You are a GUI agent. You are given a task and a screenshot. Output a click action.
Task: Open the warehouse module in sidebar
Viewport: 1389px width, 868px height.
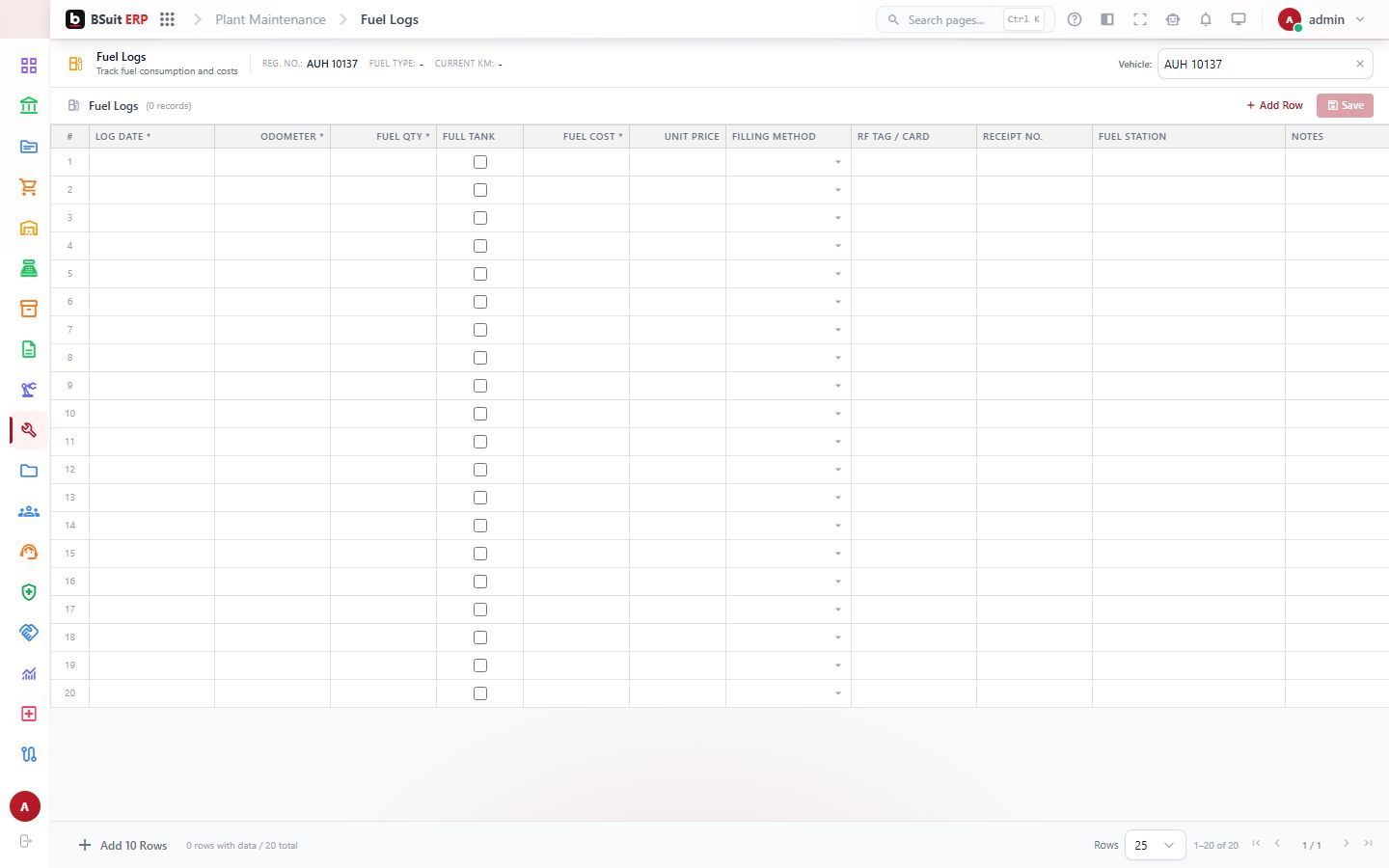29,228
